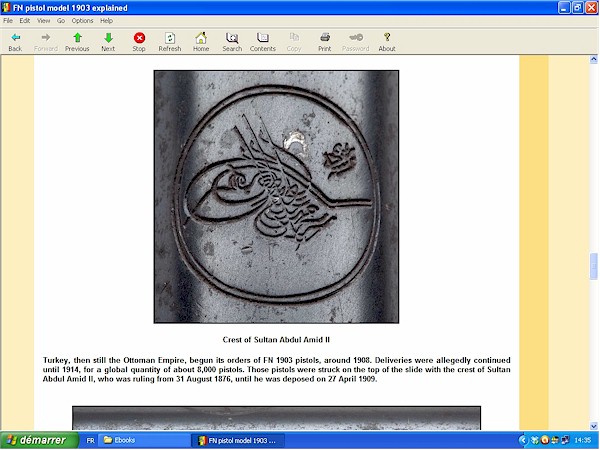Open the Search tool

[232, 42]
